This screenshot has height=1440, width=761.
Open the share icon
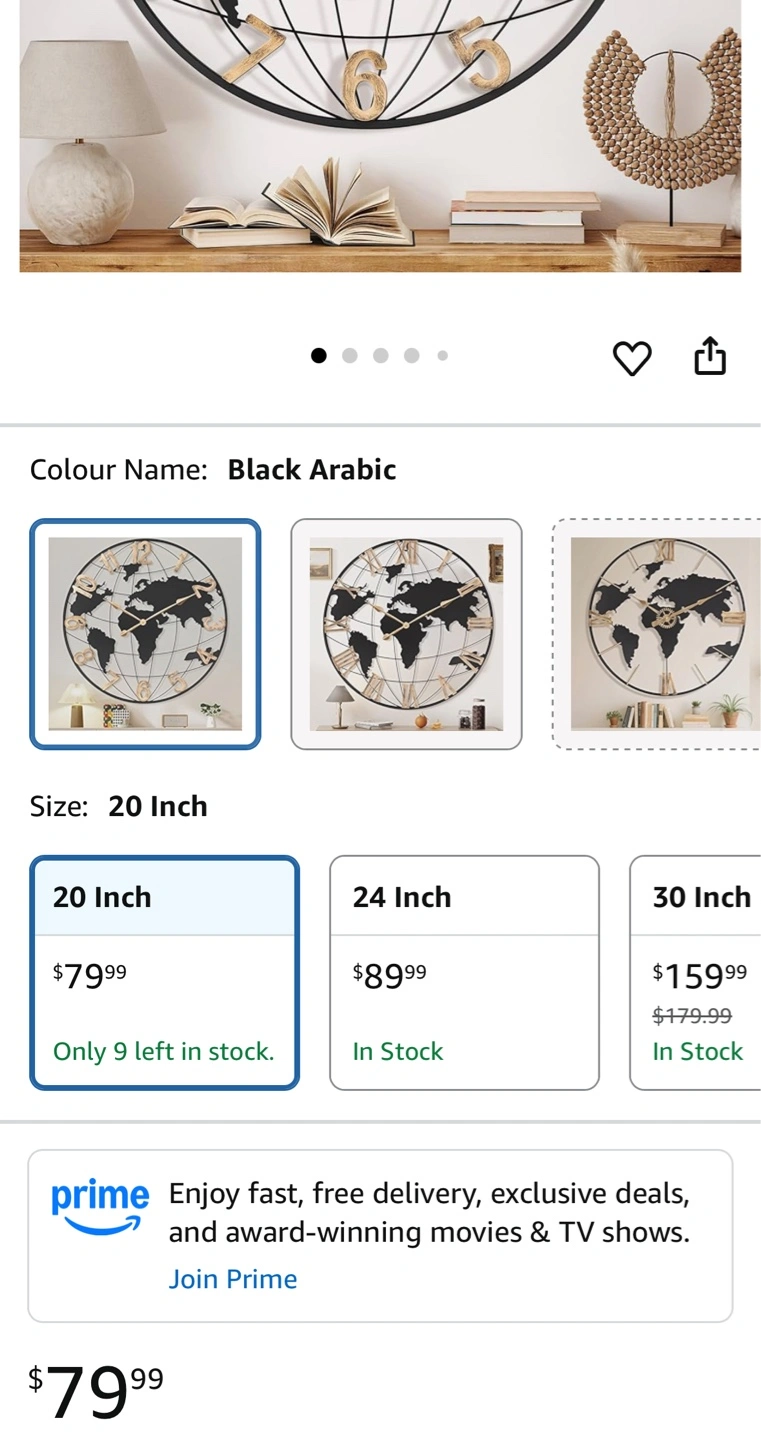pyautogui.click(x=710, y=356)
